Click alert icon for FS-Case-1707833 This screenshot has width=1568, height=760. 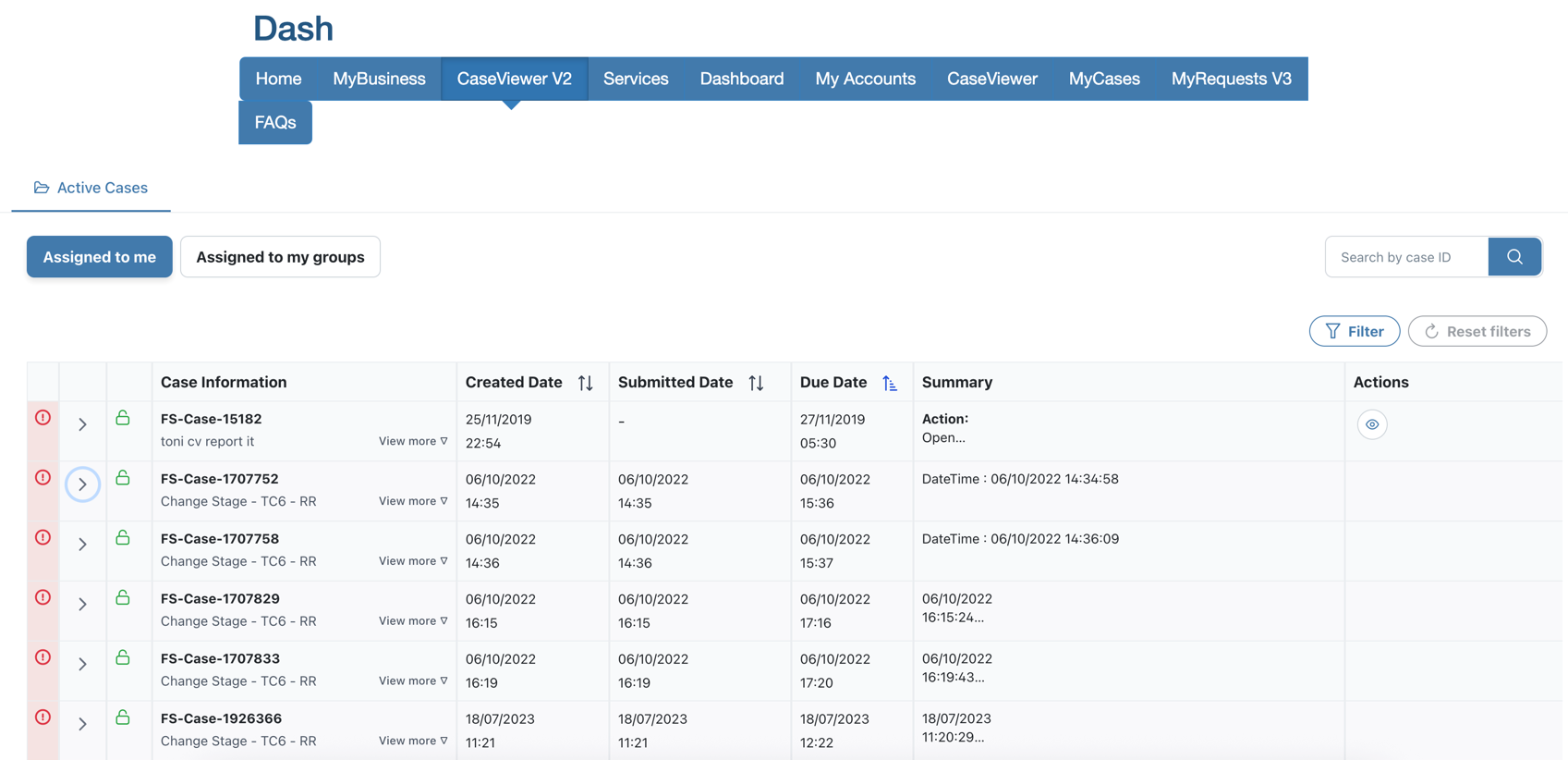[x=43, y=657]
